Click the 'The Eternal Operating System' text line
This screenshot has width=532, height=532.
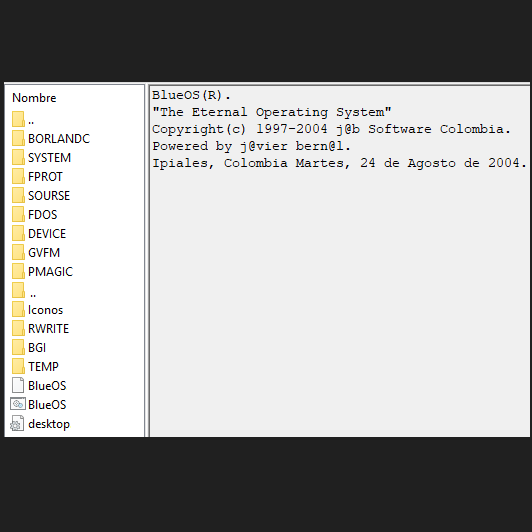coord(272,112)
